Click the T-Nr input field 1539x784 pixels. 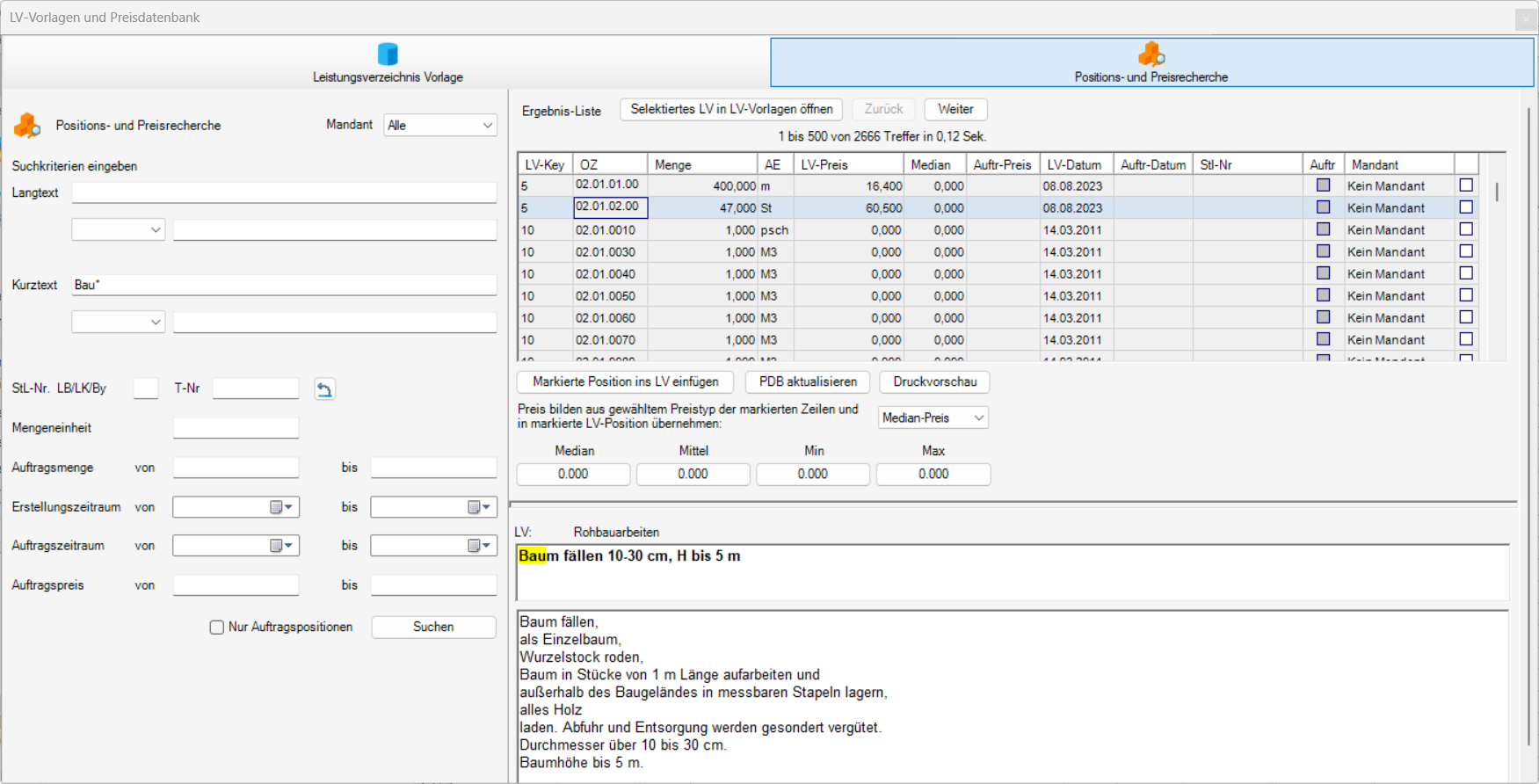click(x=256, y=388)
